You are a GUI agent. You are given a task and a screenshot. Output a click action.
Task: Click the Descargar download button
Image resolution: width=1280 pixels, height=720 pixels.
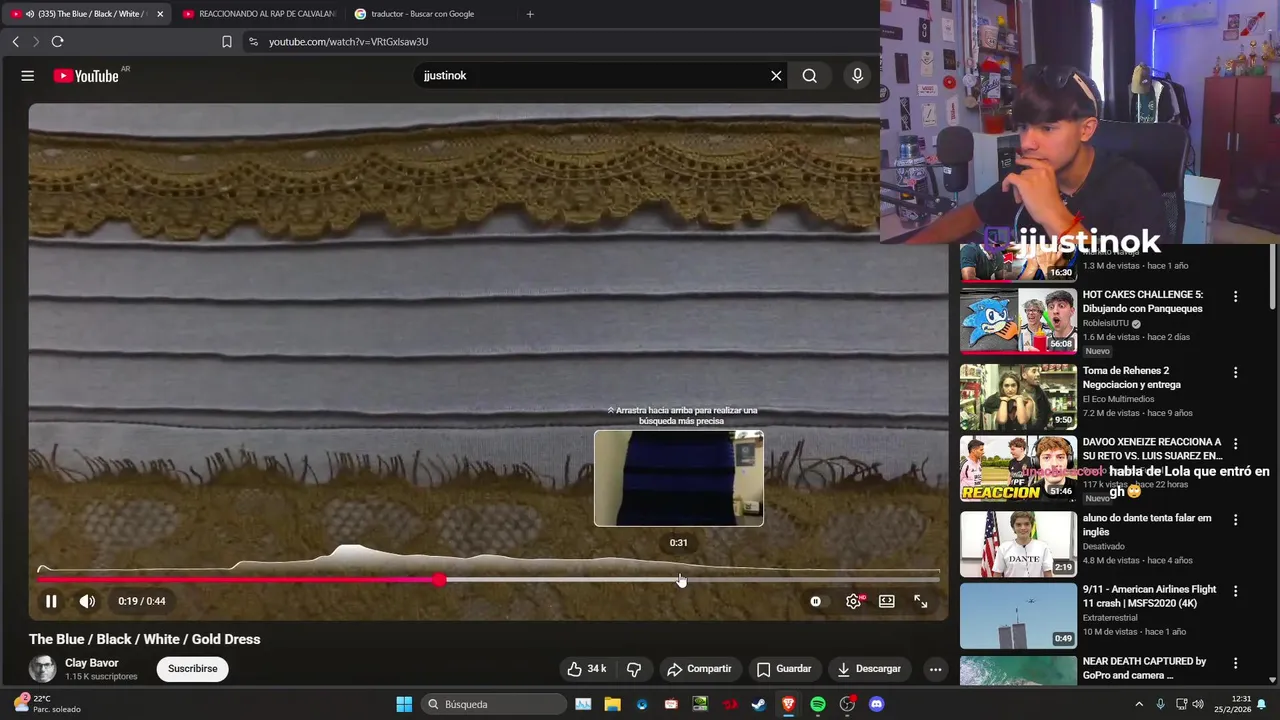tap(870, 669)
